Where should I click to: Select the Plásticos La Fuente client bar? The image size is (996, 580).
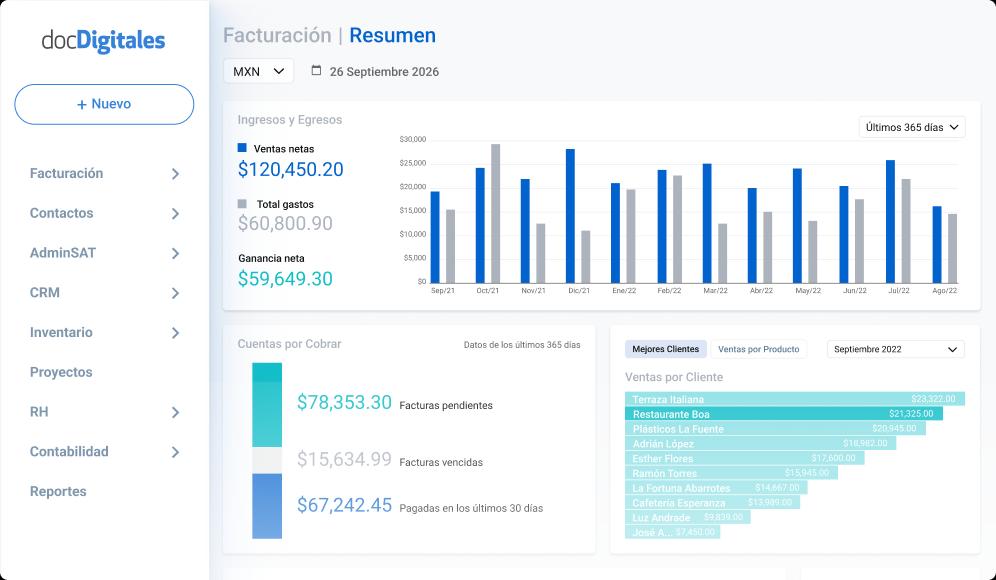[x=776, y=429]
